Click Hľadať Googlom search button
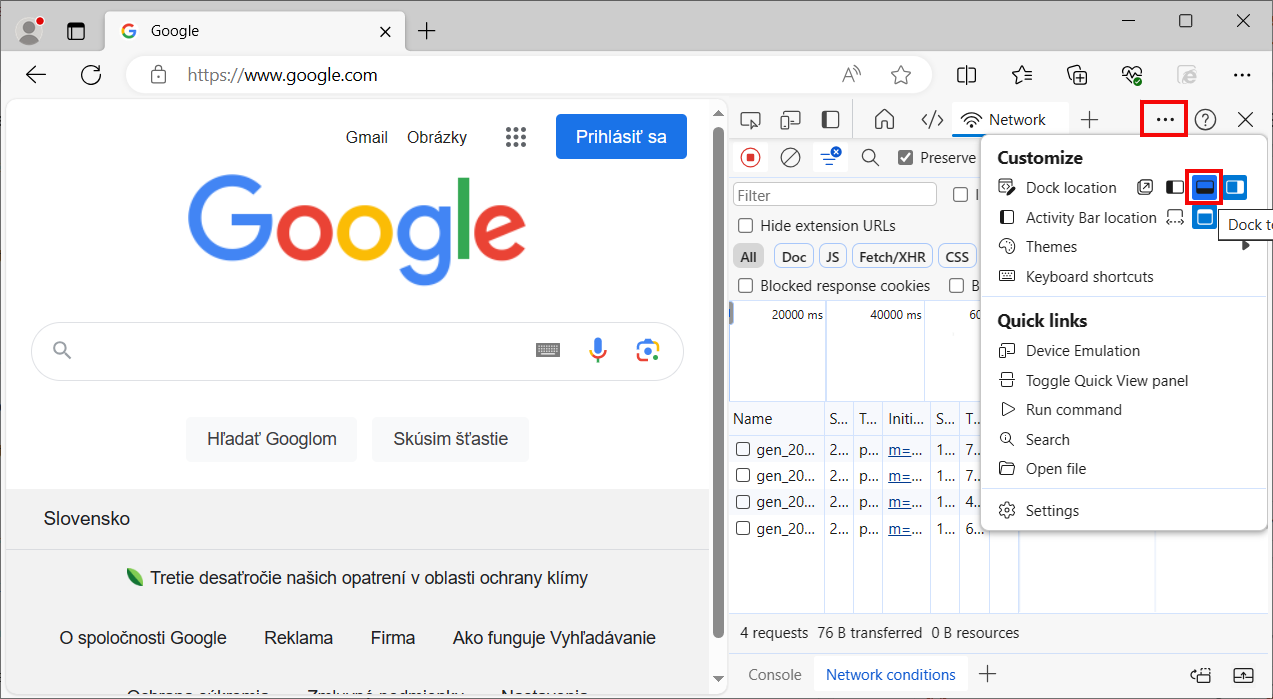 tap(272, 439)
